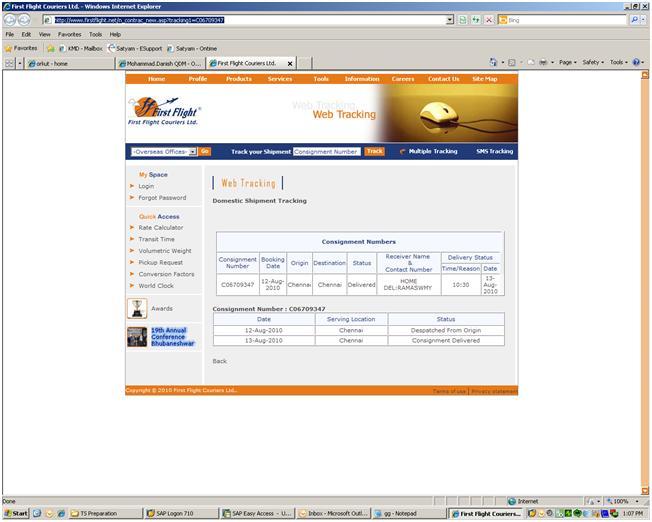Expand the Tools command bar dropdown
This screenshot has height=522, width=652.
coord(619,62)
